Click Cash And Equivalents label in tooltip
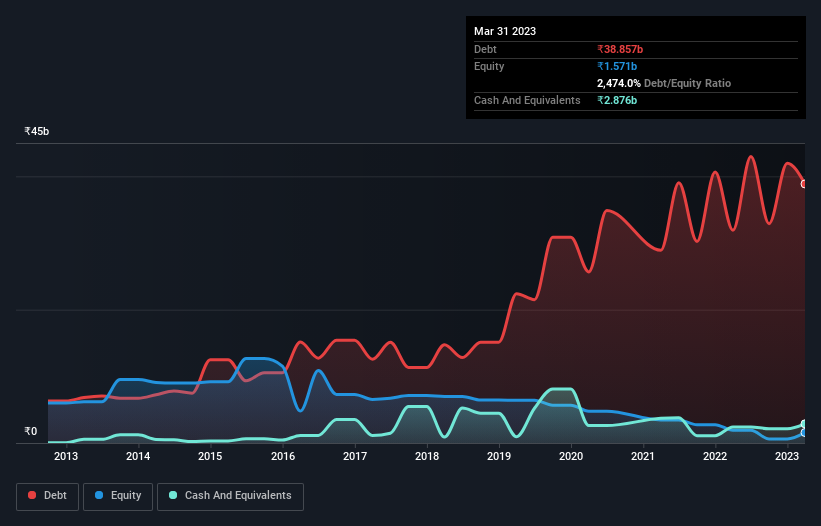 click(527, 100)
